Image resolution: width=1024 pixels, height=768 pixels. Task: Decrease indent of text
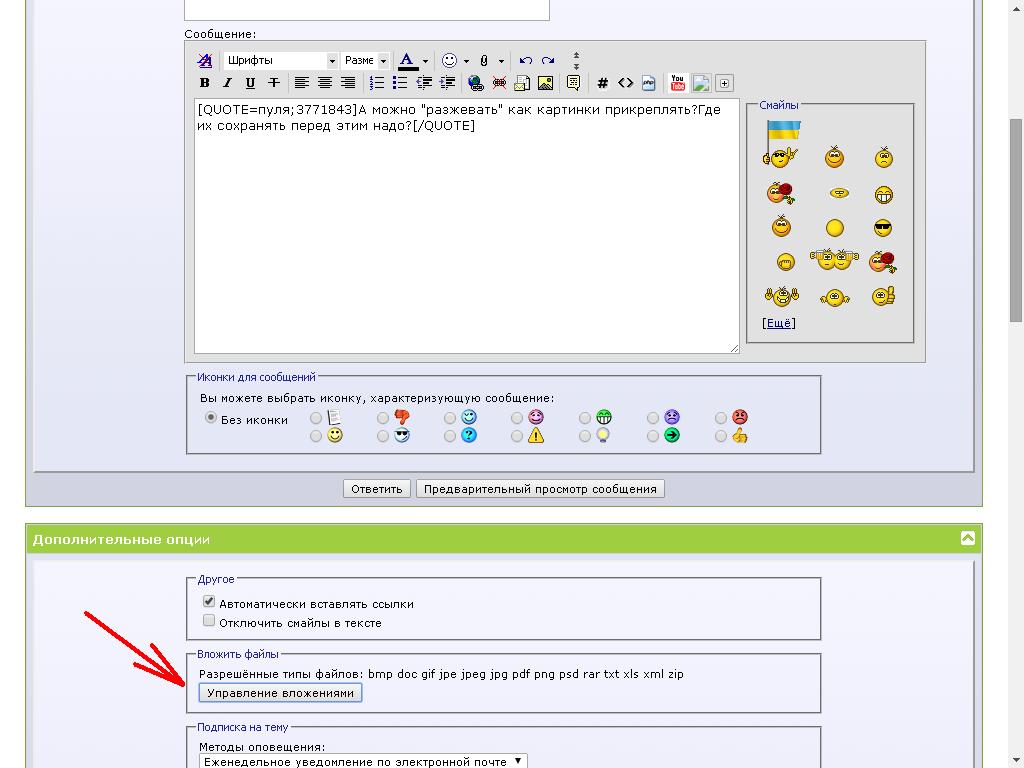424,83
